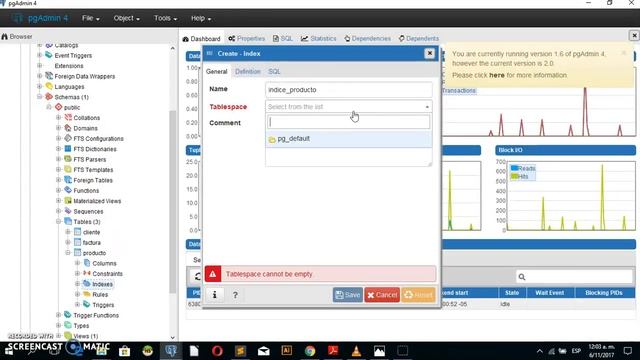Viewport: 640px width, 360px height.
Task: Dismiss the version update notification
Action: (x=624, y=53)
